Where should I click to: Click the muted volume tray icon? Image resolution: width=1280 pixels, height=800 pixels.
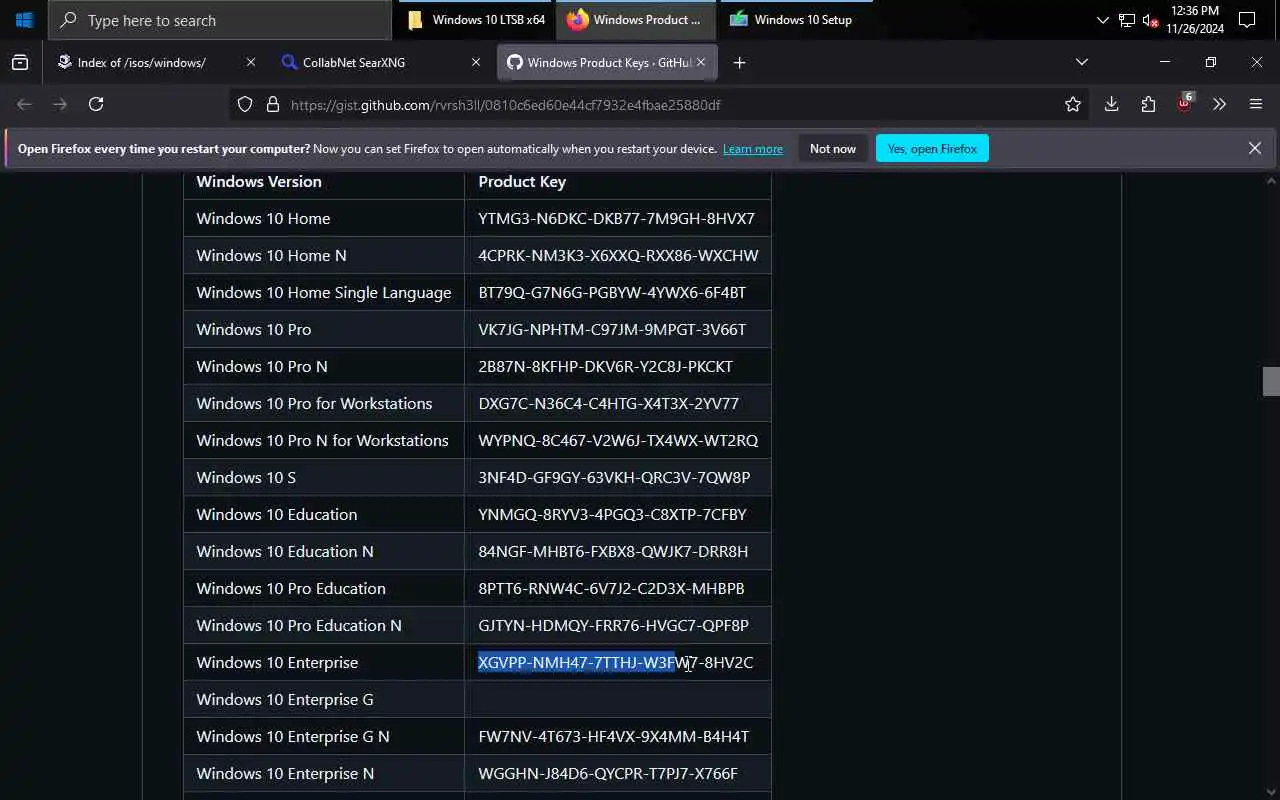click(1150, 20)
